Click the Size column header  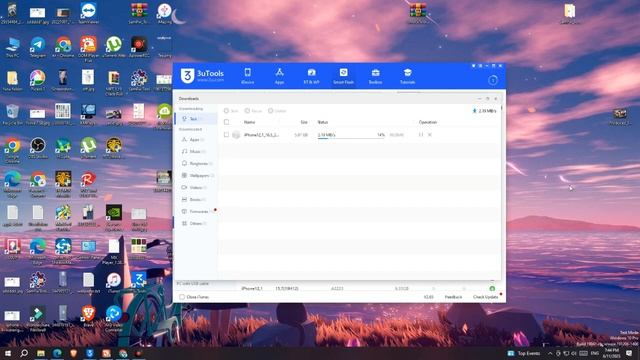tap(304, 122)
